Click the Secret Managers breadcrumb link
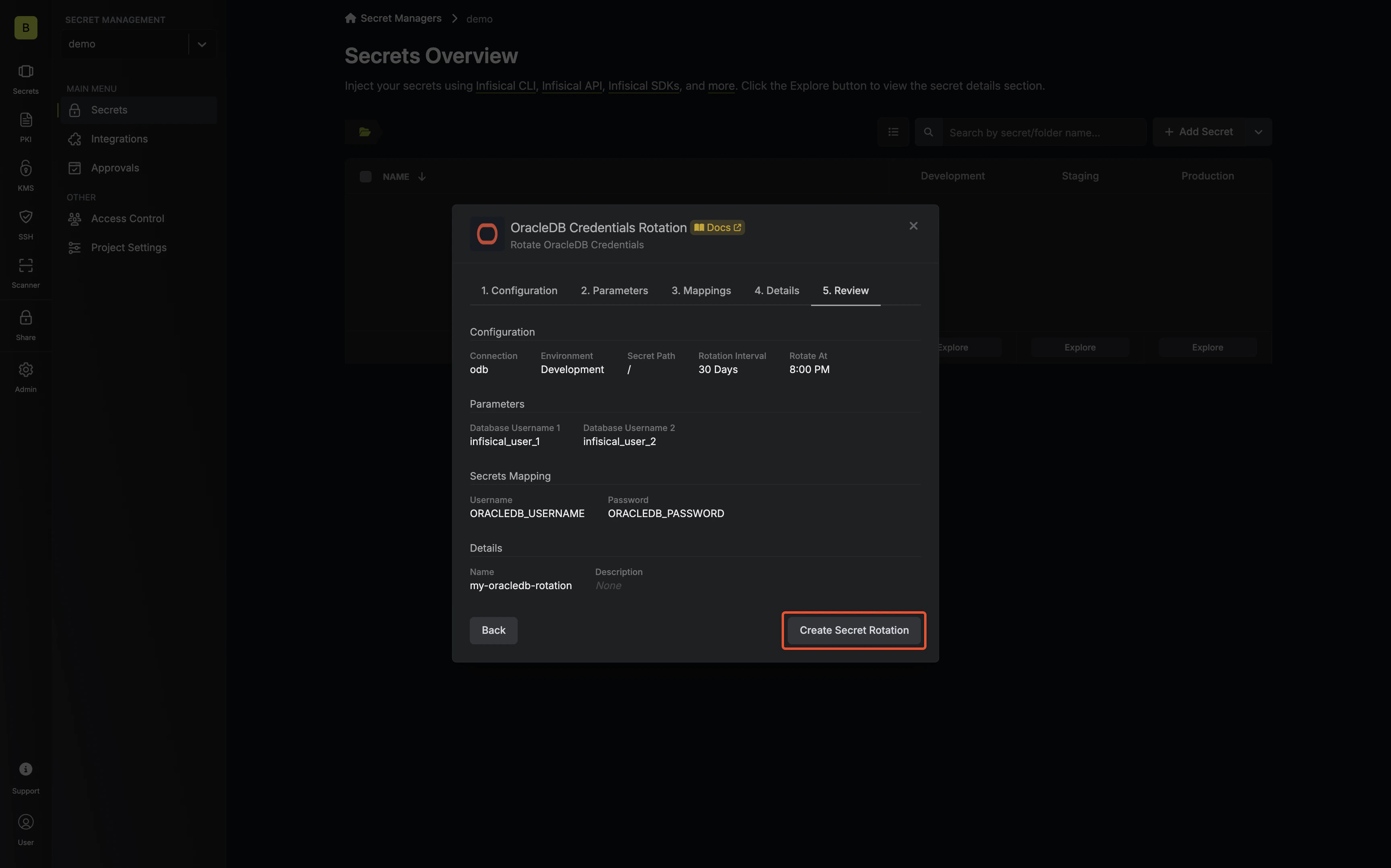Viewport: 1391px width, 868px height. (x=401, y=19)
